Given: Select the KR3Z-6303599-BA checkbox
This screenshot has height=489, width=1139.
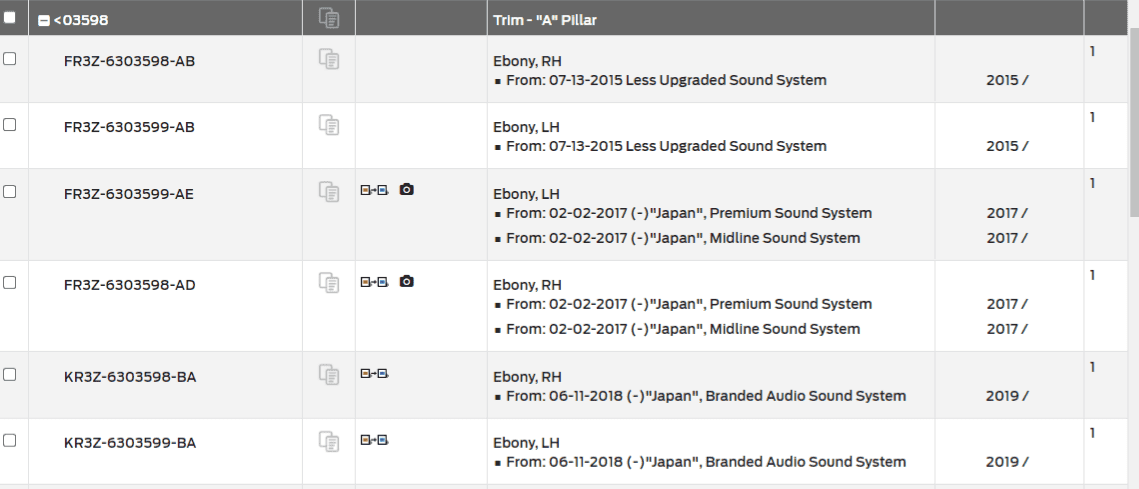Looking at the screenshot, I should [9, 440].
